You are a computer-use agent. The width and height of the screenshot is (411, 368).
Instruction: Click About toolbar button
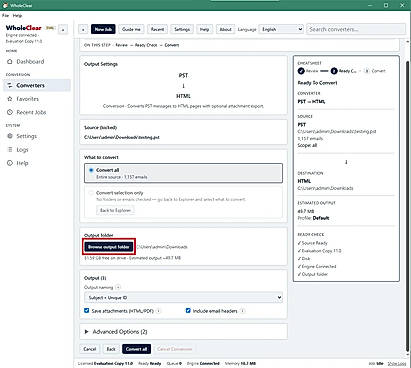click(x=225, y=29)
